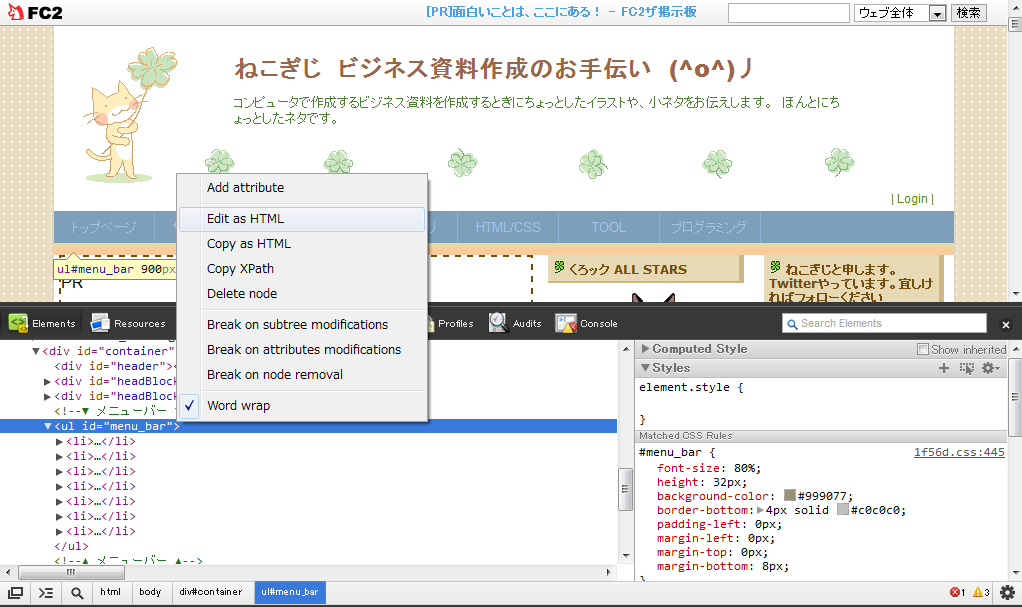Open DevTools settings gear in status bar
1022x607 pixels.
tap(1007, 592)
